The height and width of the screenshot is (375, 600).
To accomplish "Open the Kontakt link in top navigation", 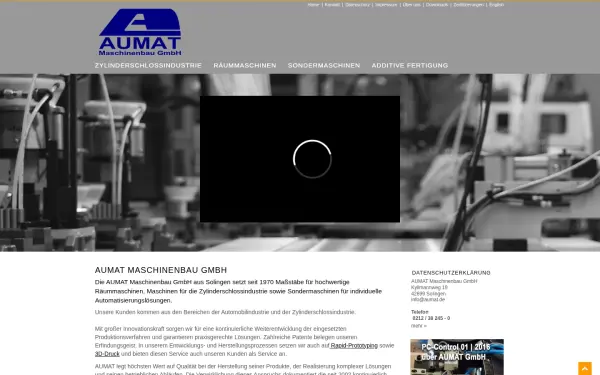I will tap(332, 5).
